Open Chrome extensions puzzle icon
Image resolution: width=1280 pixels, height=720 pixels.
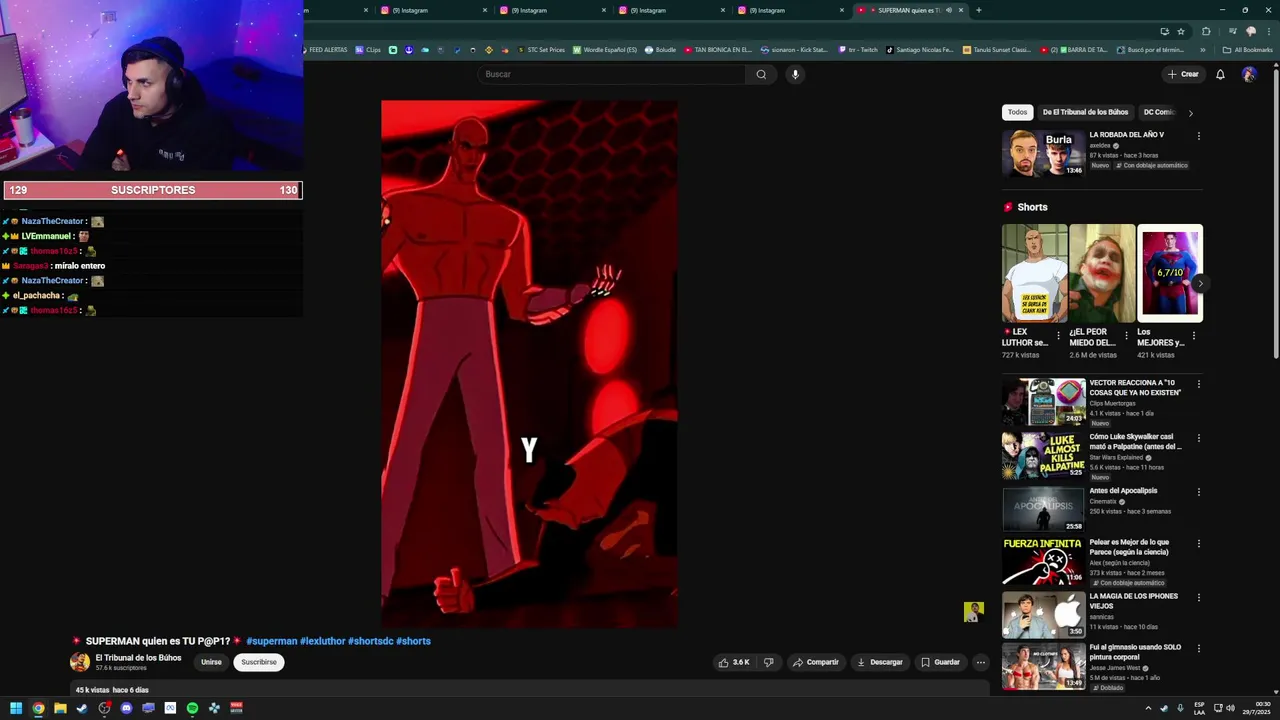[1205, 31]
